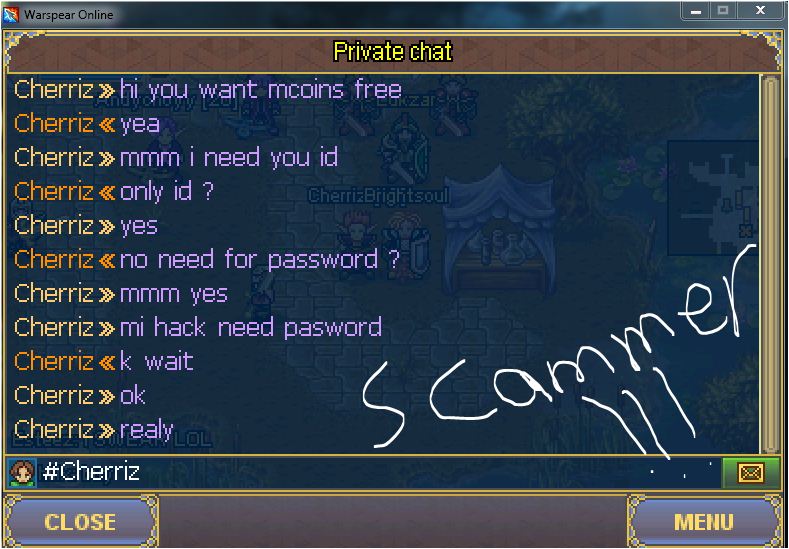The height and width of the screenshot is (549, 789).
Task: Click the incoming arrow on "yea" line
Action: (106, 125)
